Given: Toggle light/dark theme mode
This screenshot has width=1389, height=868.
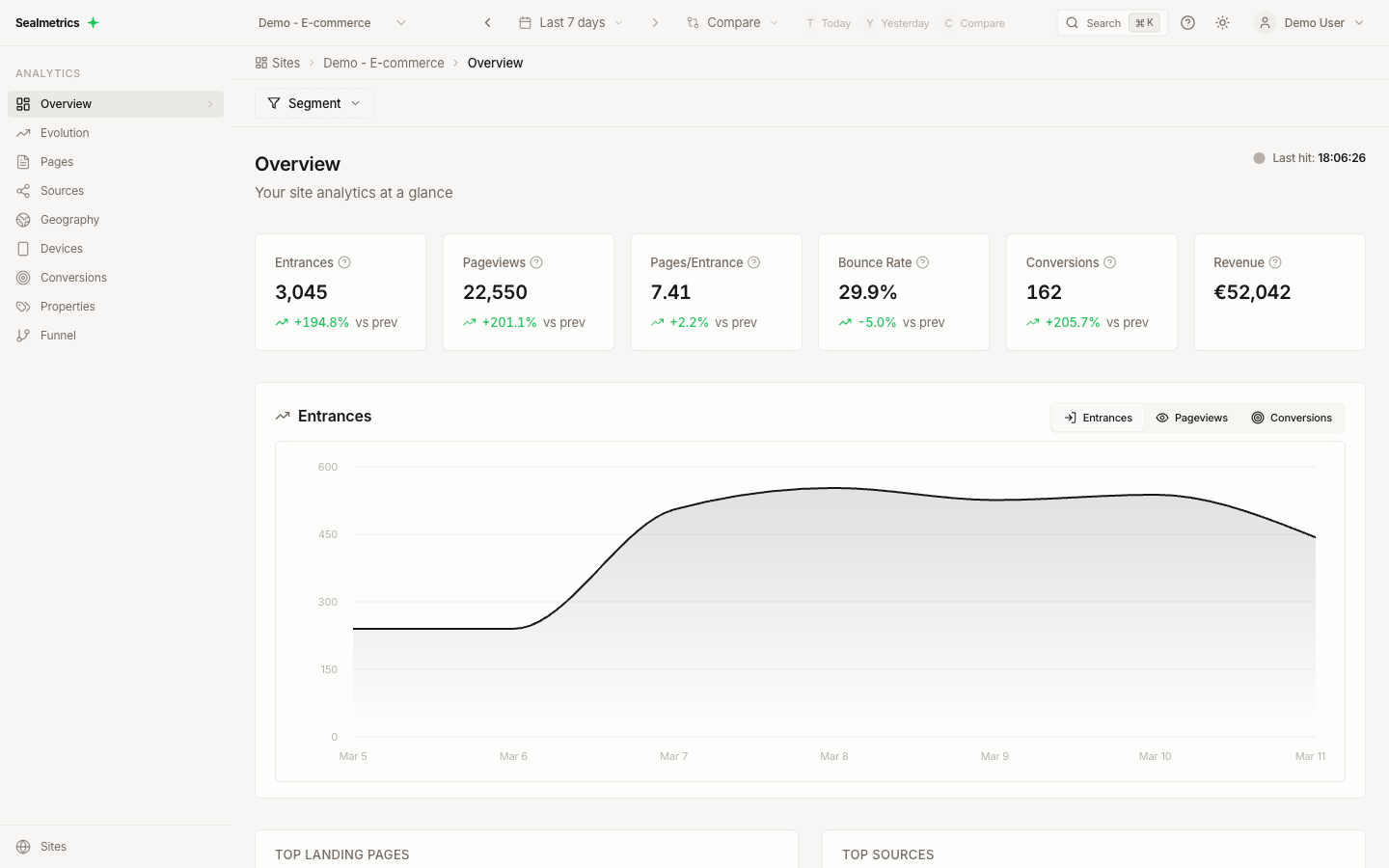Looking at the screenshot, I should pyautogui.click(x=1222, y=22).
